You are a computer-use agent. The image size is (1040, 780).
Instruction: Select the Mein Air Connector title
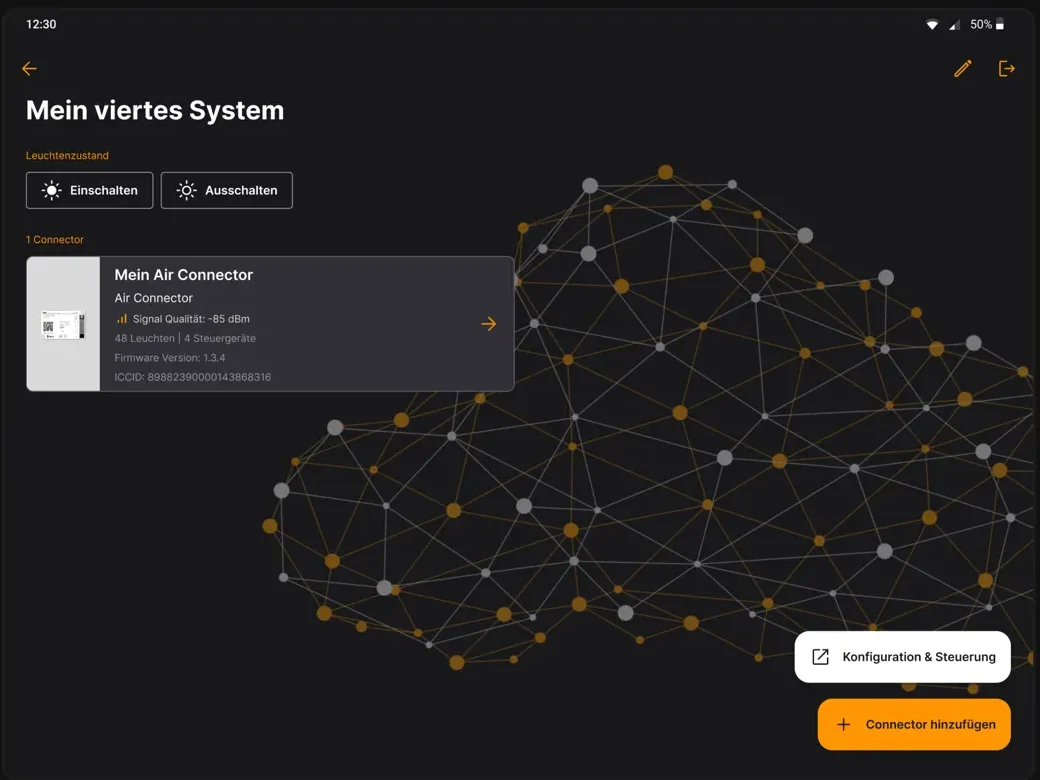point(184,275)
